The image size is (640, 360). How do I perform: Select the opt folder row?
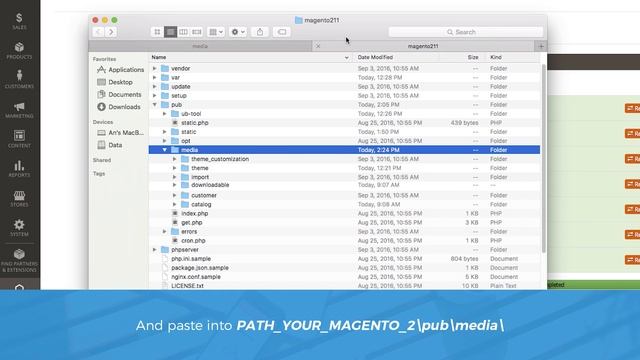pos(344,141)
